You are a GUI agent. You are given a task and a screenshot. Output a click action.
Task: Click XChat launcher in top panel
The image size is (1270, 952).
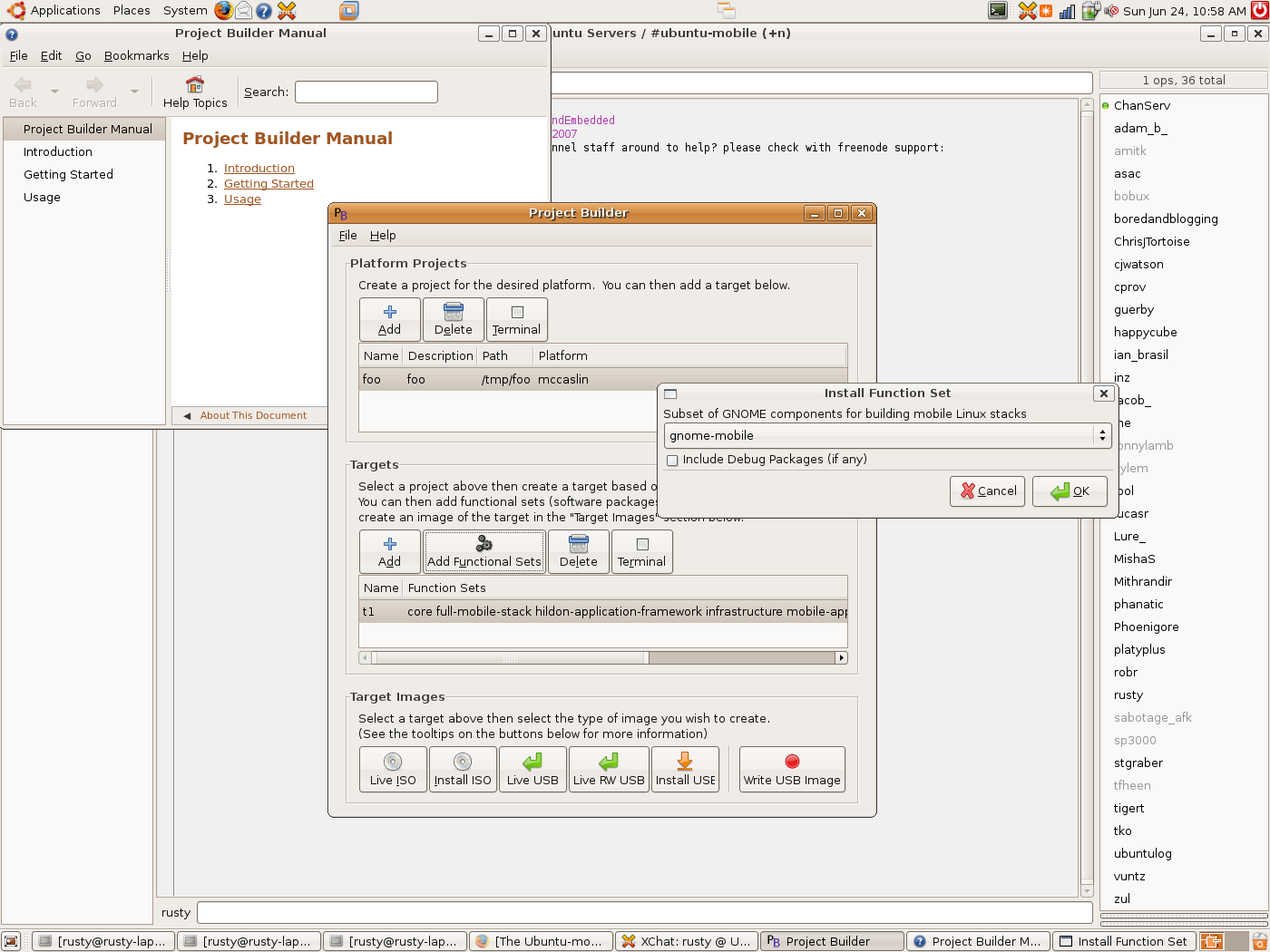(287, 11)
